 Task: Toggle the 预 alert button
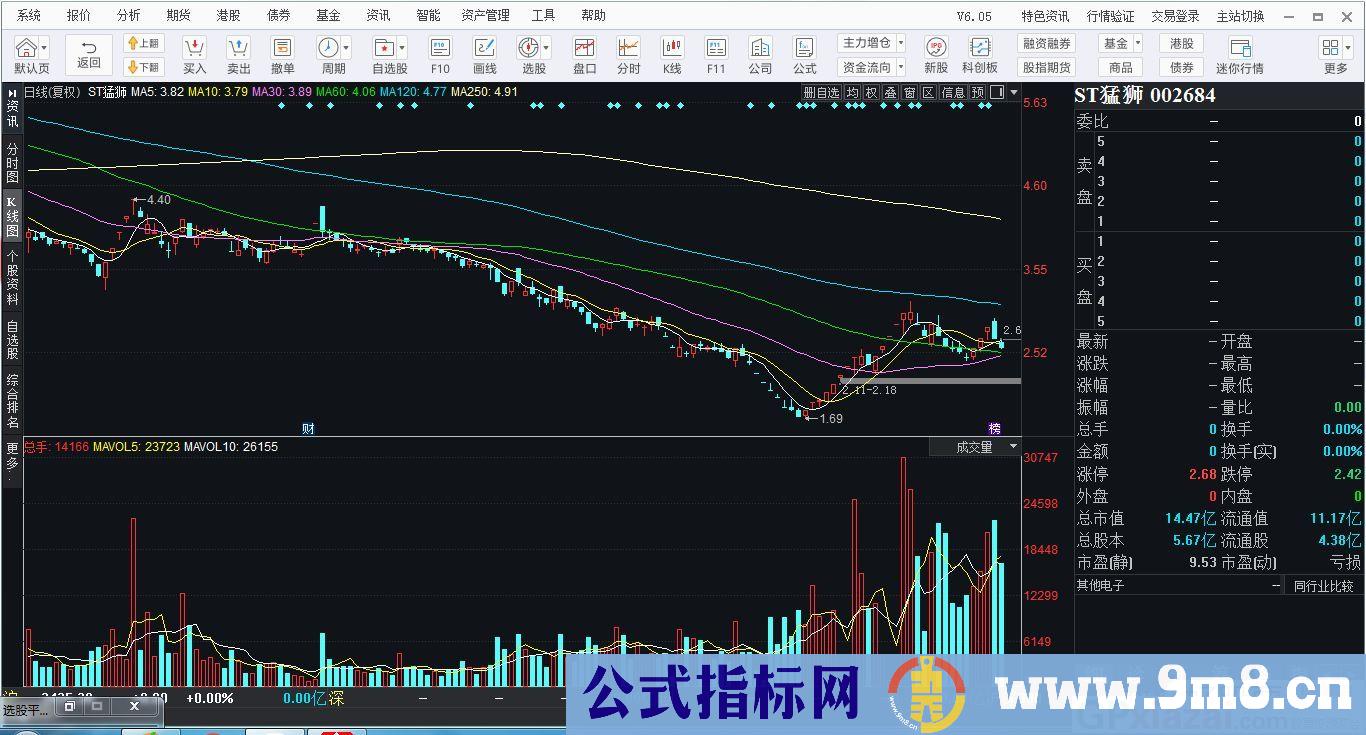977,92
